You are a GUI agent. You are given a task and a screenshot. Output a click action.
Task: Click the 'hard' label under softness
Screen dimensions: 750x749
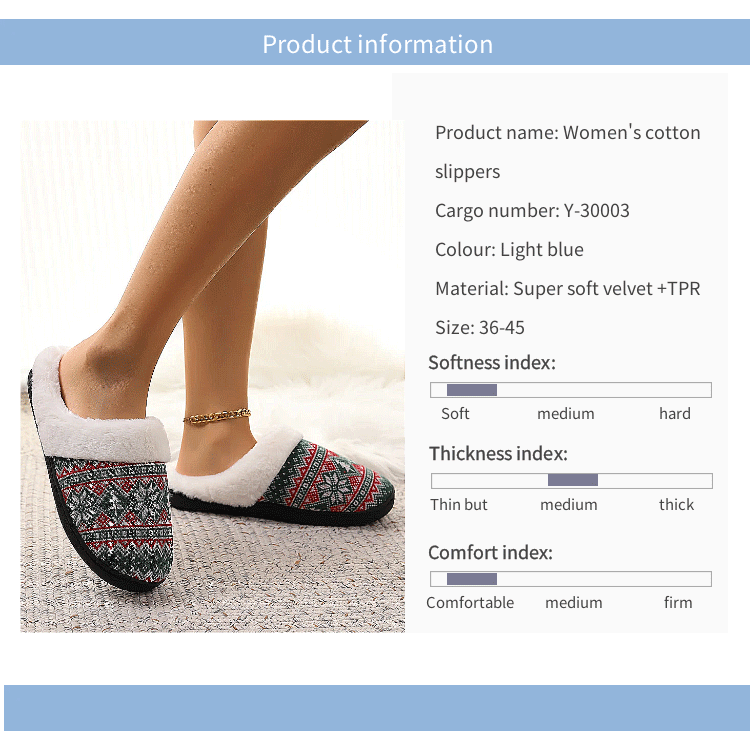pos(674,413)
